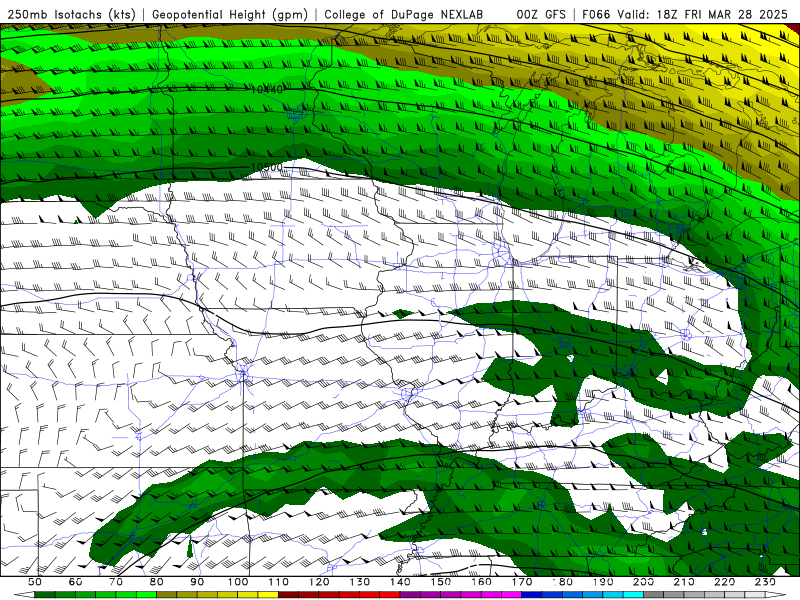Click the 70 value on the color scale
Viewport: 800px width, 600px height.
click(x=116, y=582)
